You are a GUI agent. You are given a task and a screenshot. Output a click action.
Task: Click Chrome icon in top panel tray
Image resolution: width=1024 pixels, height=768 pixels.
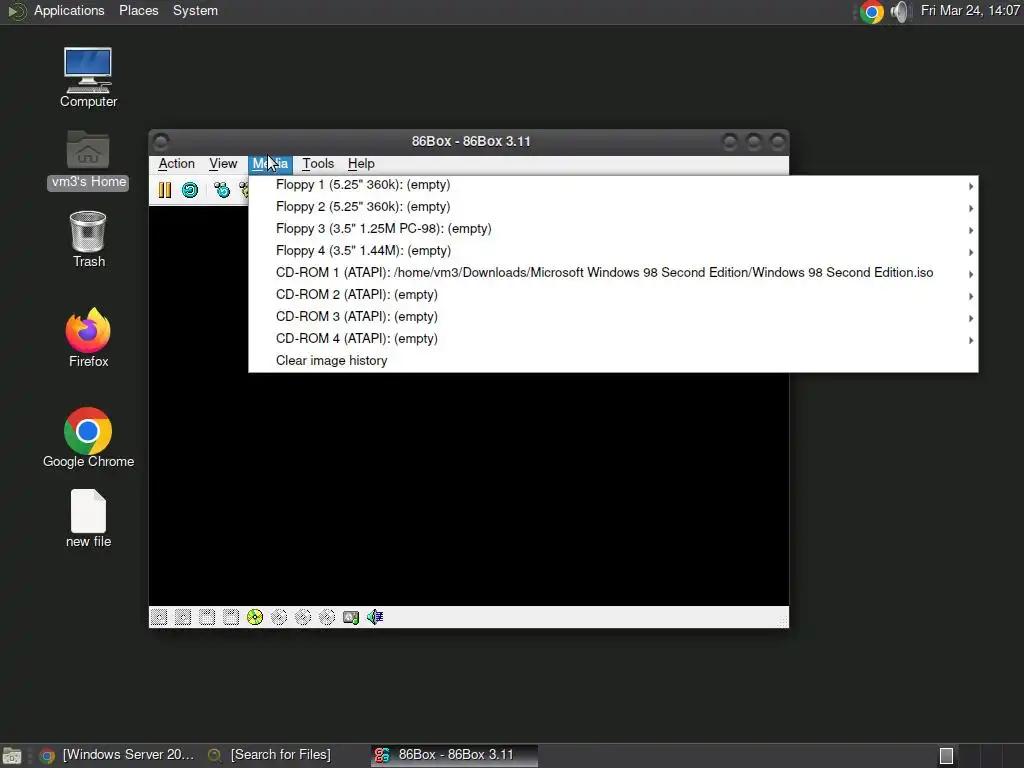coord(871,12)
